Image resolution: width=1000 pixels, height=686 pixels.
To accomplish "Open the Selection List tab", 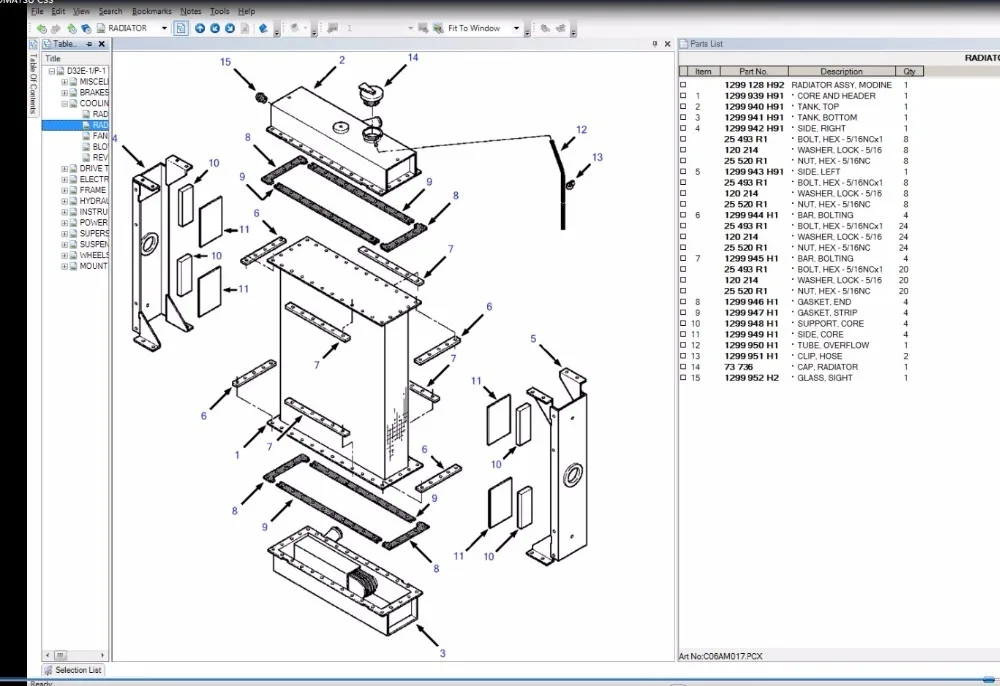I will click(x=73, y=670).
